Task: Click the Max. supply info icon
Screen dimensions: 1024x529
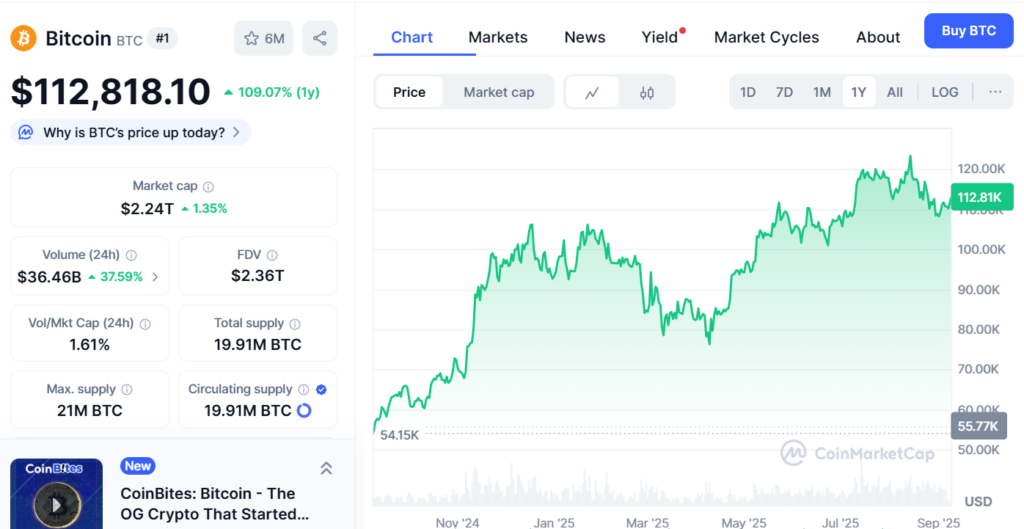Action: [127, 389]
